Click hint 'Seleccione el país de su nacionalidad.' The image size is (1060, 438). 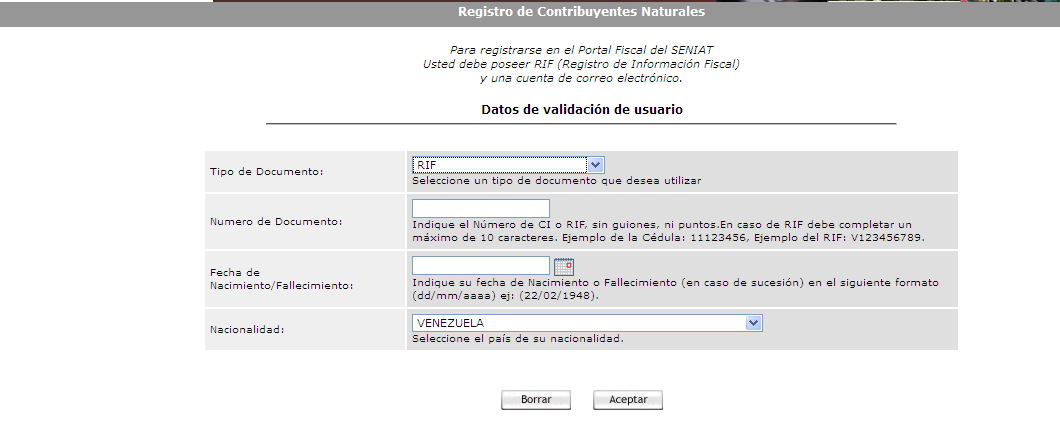pos(518,339)
